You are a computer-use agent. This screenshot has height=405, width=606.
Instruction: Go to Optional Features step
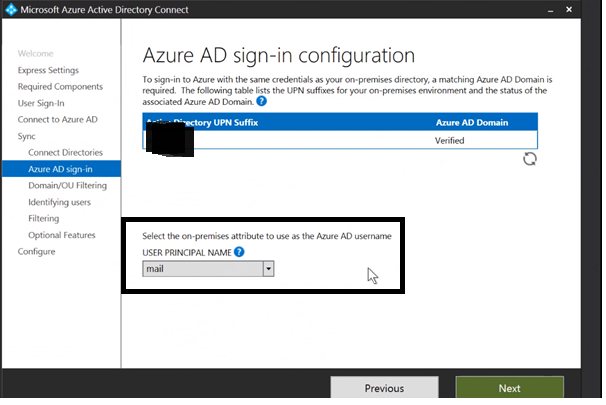(62, 235)
